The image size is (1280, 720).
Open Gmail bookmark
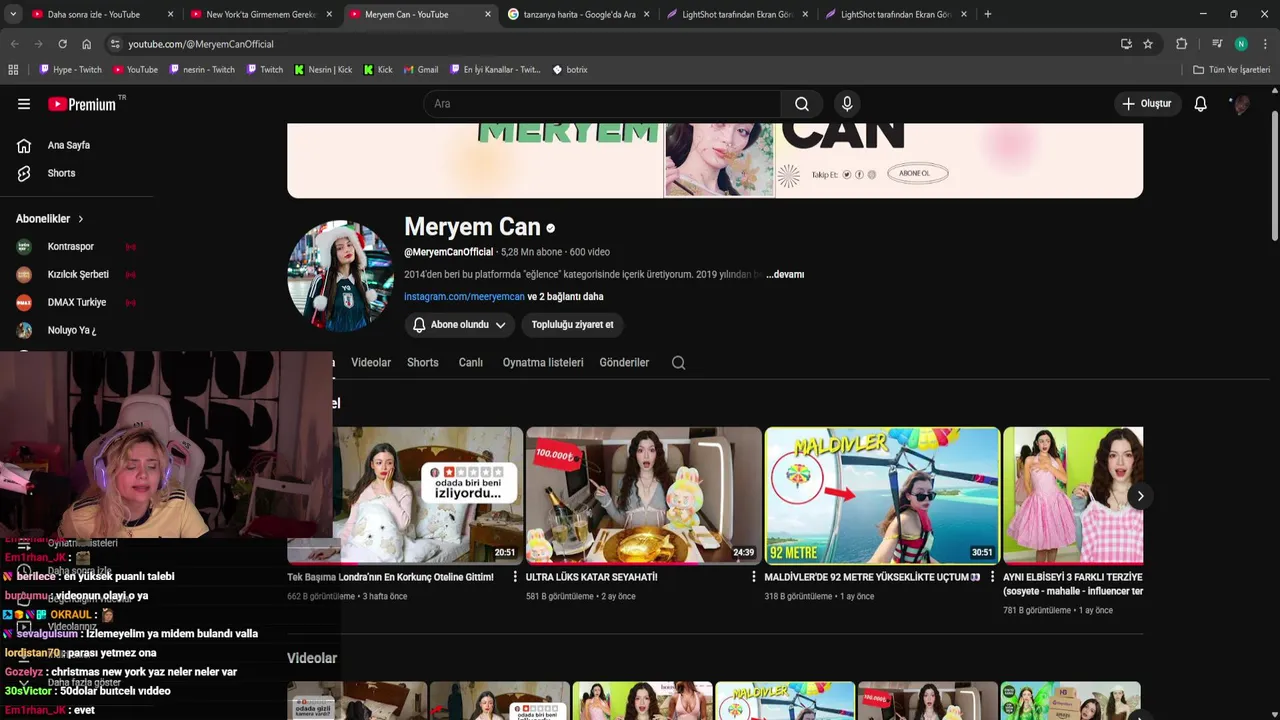tap(421, 70)
